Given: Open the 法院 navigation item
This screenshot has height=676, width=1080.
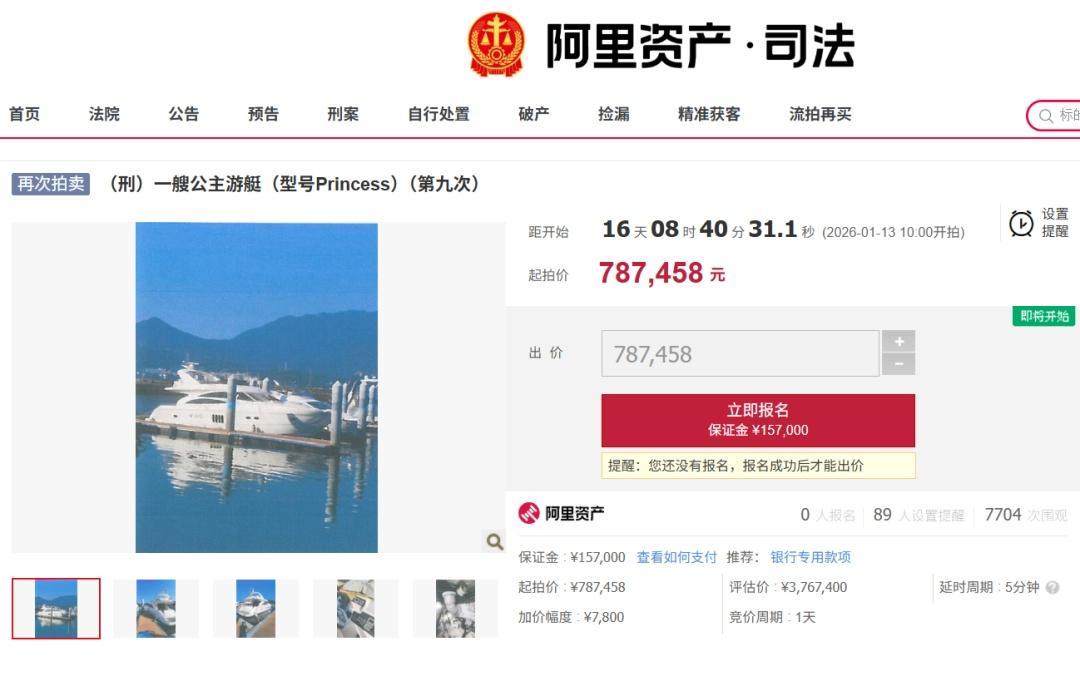Looking at the screenshot, I should coord(104,114).
